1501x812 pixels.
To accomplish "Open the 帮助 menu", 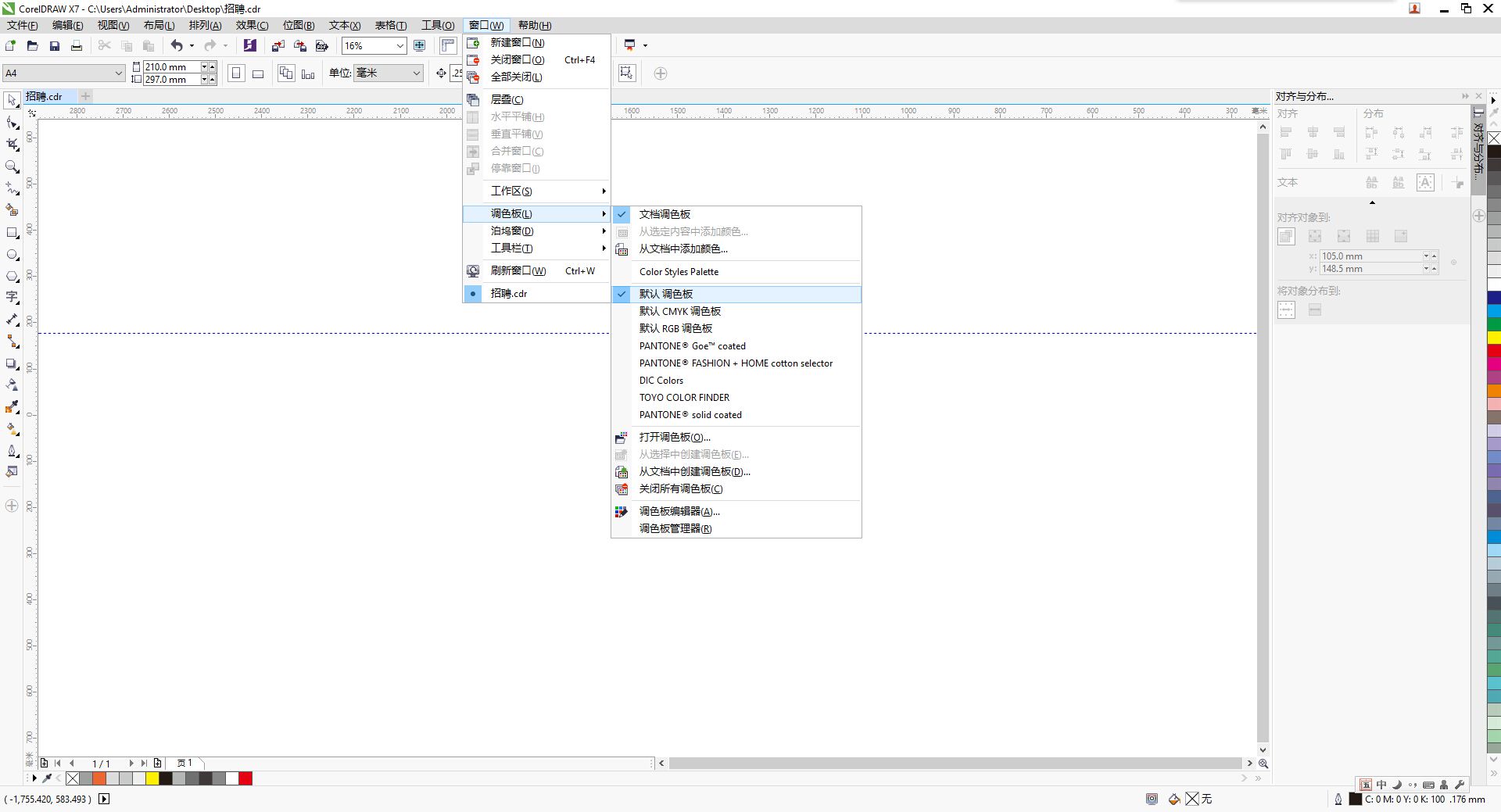I will click(535, 25).
